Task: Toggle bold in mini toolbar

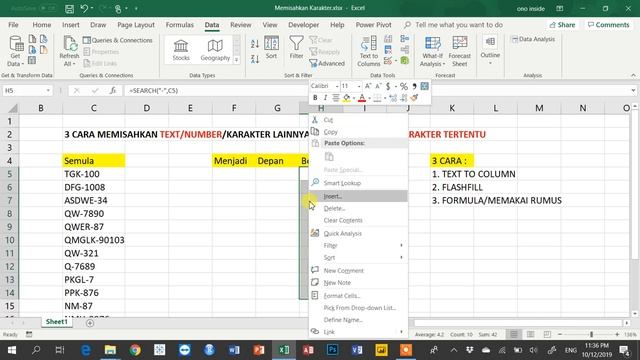Action: [x=315, y=98]
